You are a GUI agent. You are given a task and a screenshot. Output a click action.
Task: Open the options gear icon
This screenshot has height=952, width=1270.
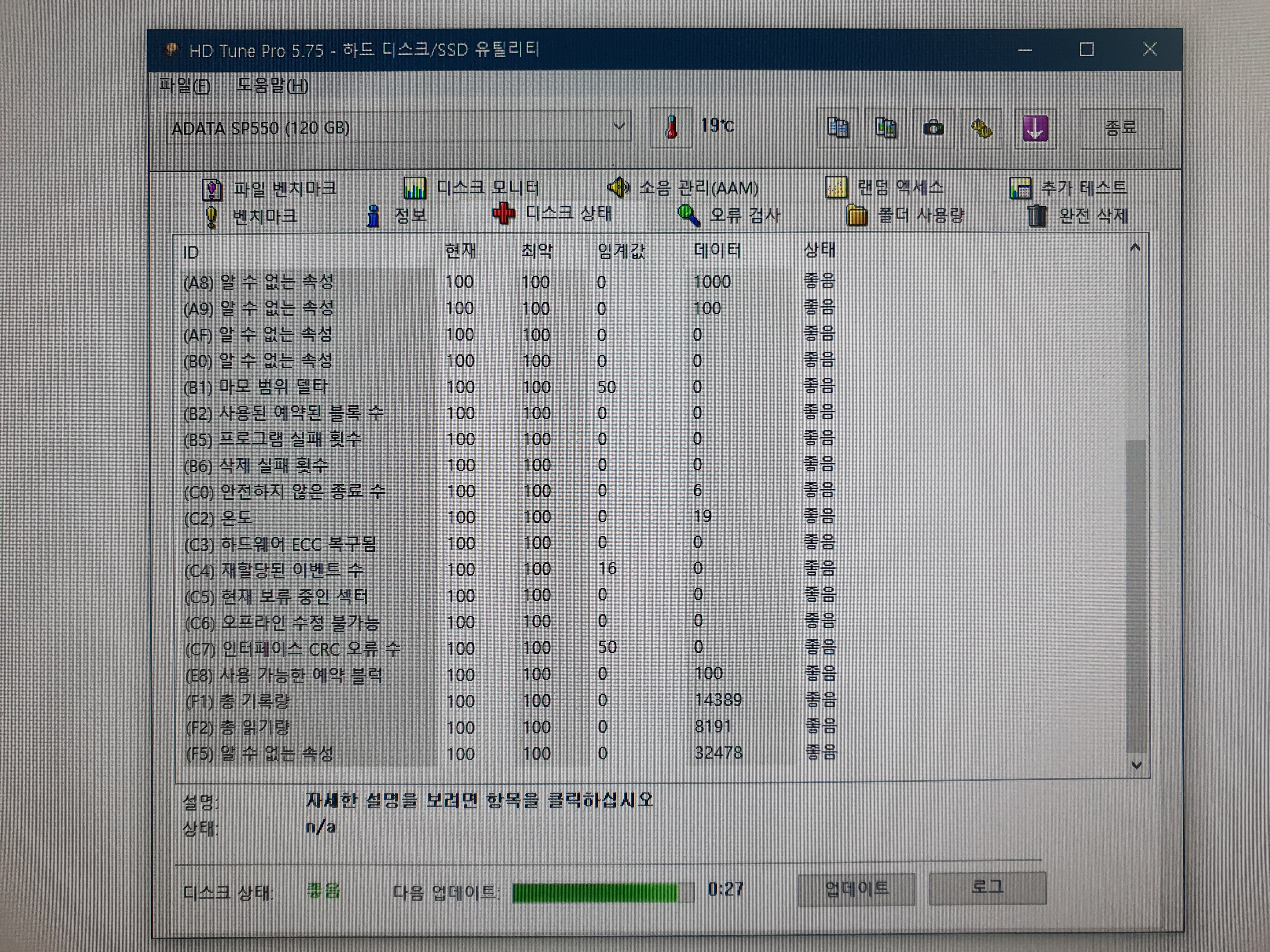click(981, 128)
